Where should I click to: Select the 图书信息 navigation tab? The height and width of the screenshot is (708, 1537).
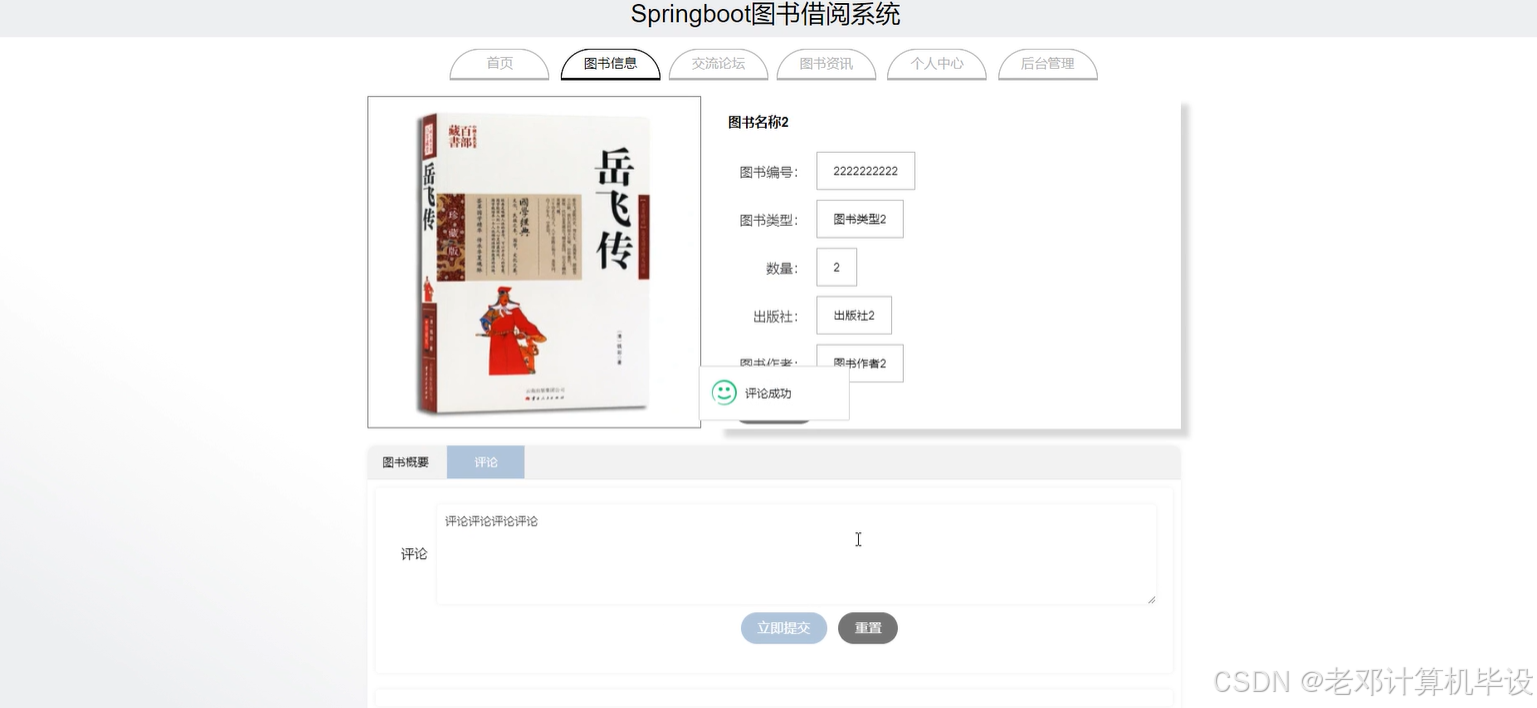point(610,64)
